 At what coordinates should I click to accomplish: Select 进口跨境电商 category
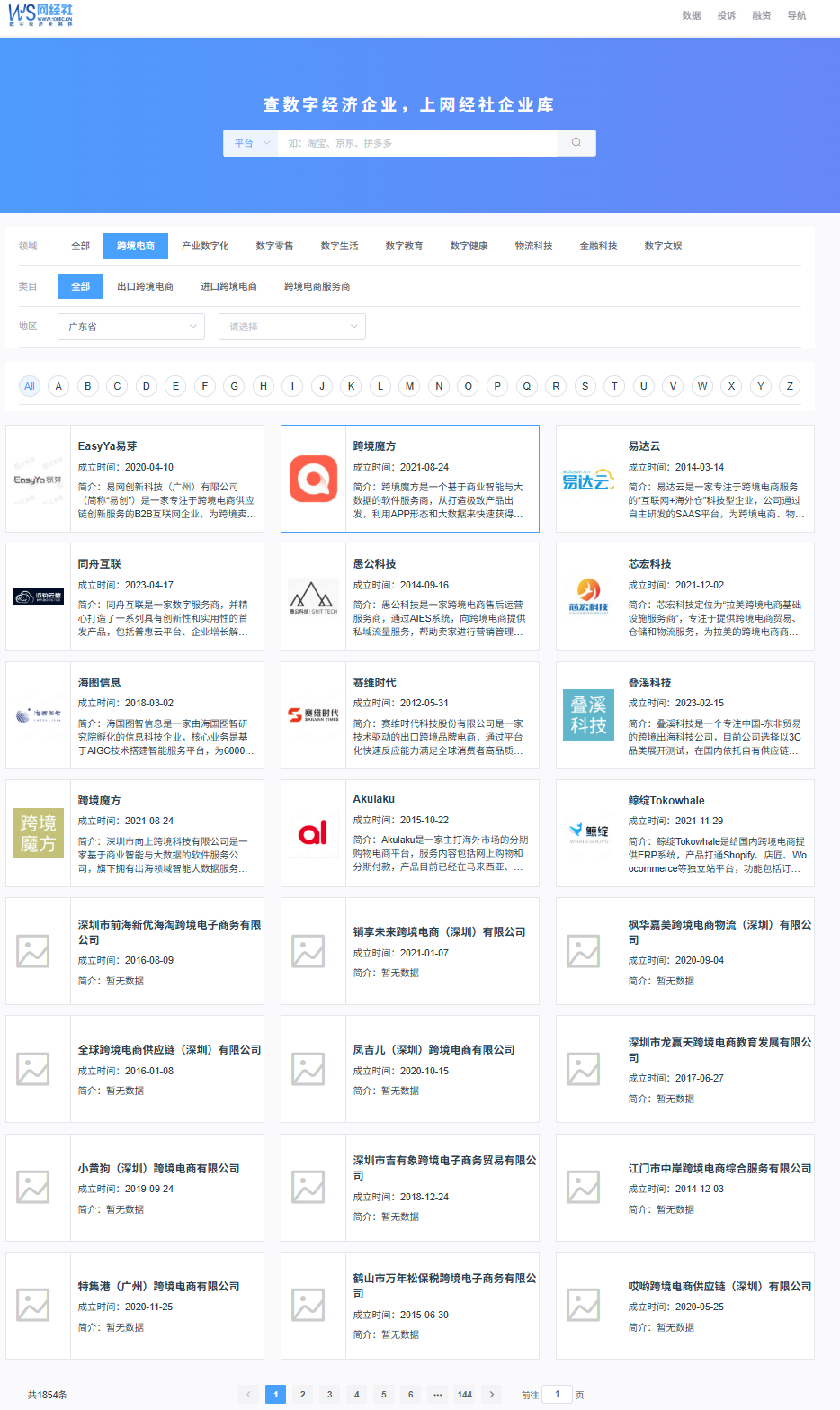click(229, 286)
